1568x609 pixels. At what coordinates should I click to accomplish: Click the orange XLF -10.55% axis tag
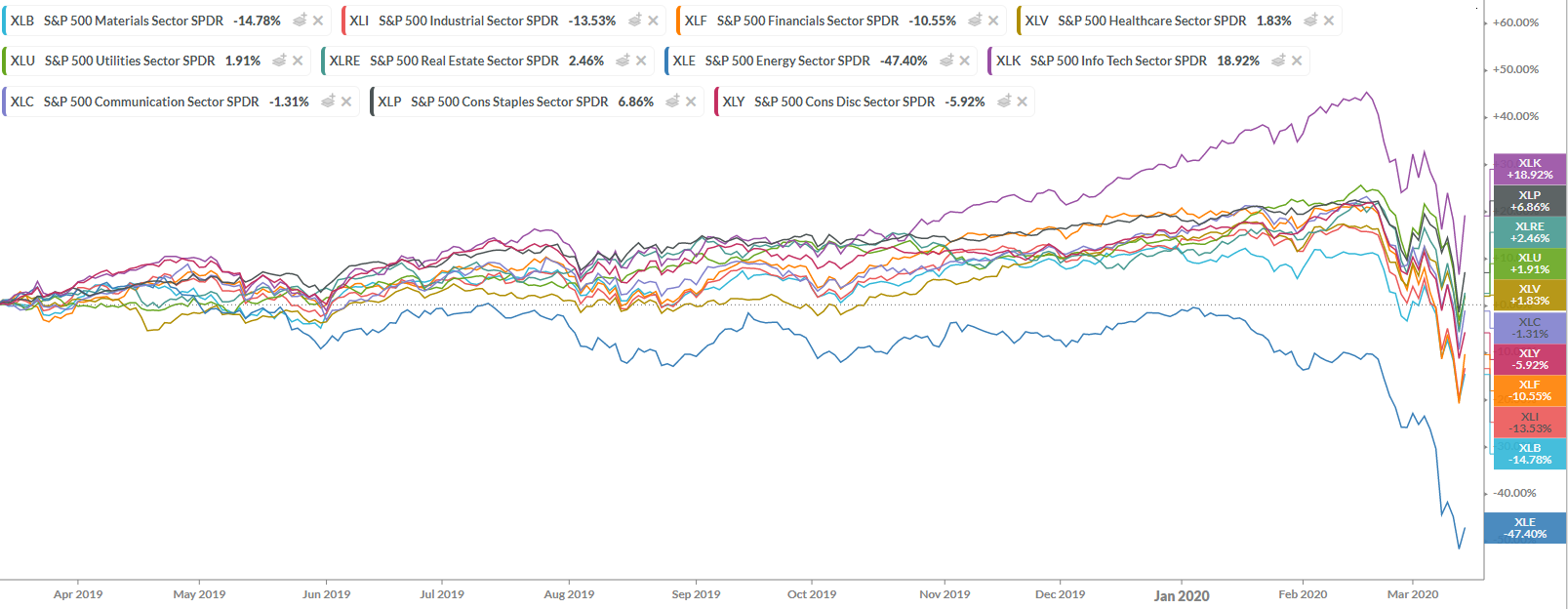tap(1529, 390)
